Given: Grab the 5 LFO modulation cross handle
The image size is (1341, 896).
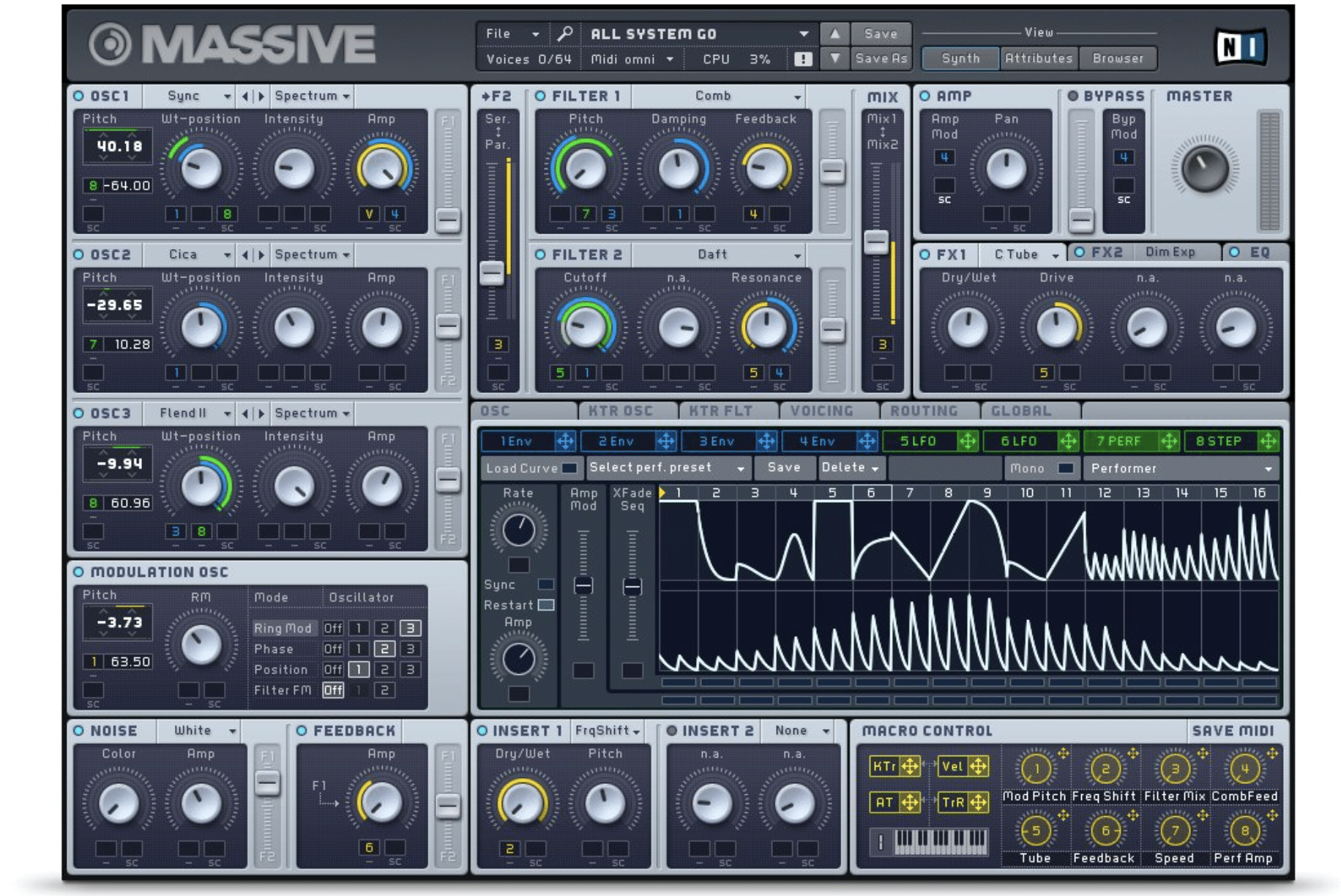Looking at the screenshot, I should [968, 441].
